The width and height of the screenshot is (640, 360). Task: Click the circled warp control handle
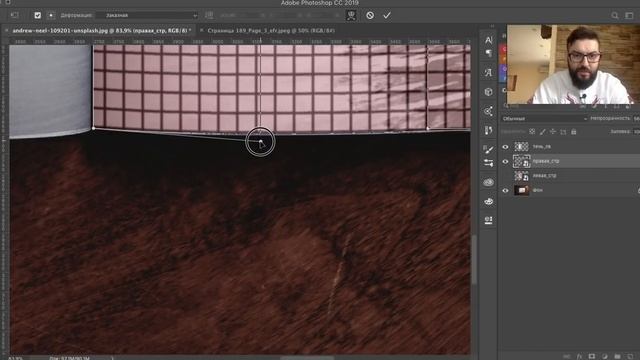pyautogui.click(x=260, y=142)
